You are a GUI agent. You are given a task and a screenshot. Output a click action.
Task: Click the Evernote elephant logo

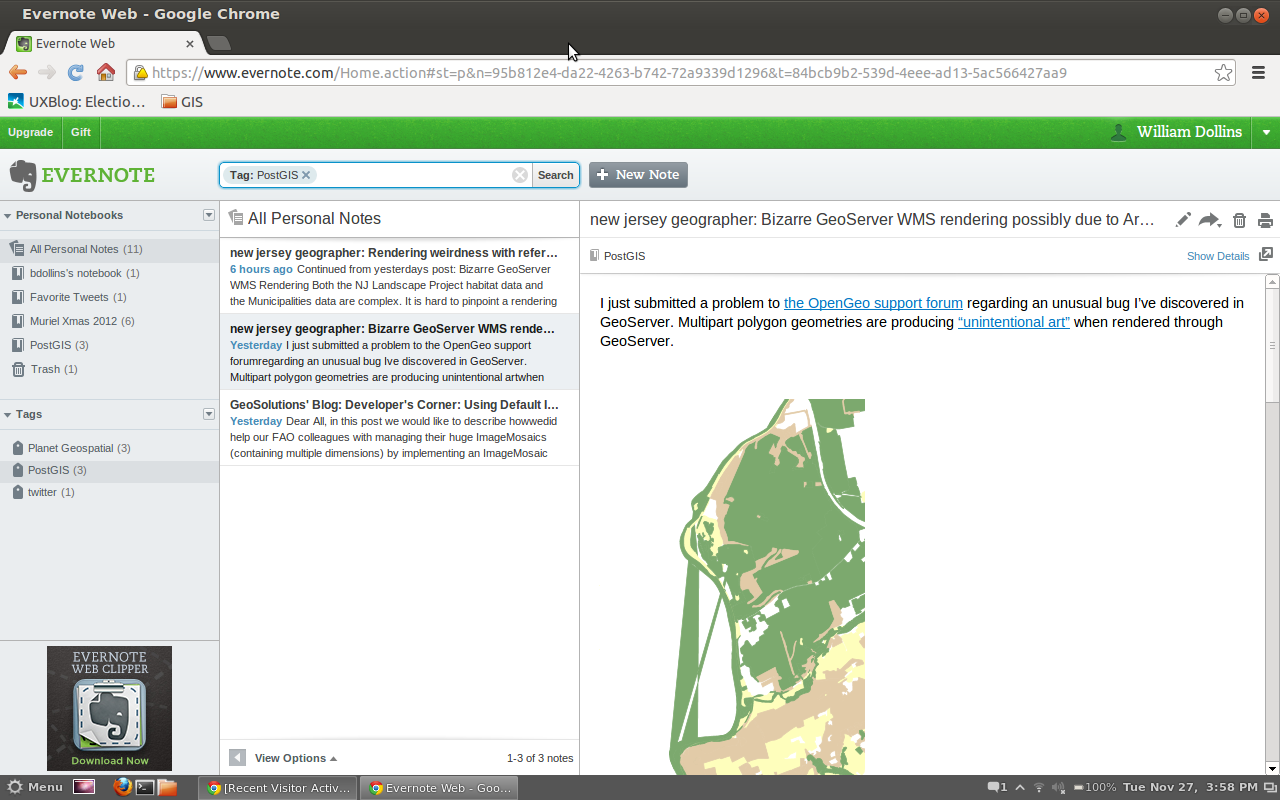[23, 175]
